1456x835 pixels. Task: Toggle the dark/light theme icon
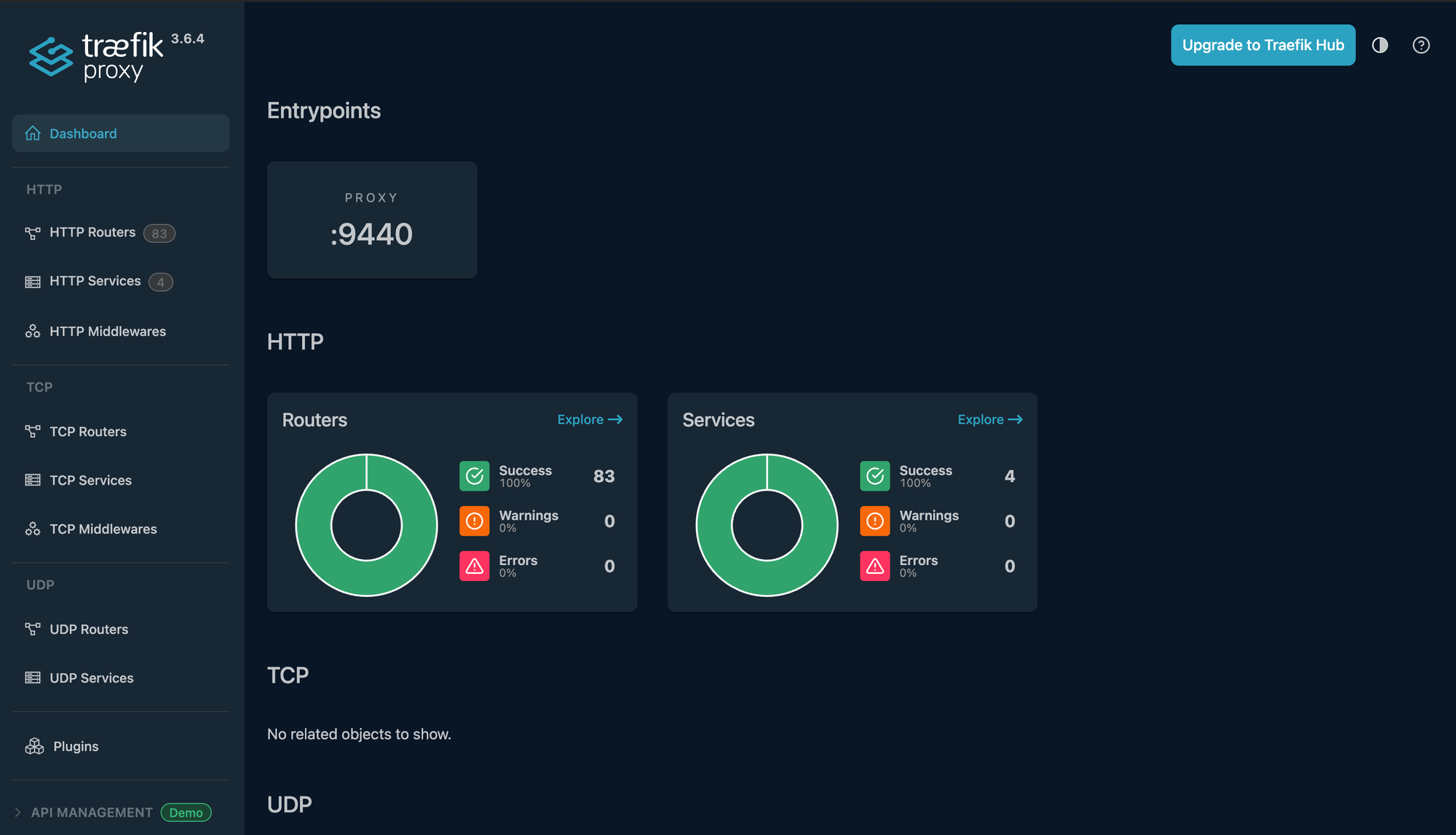pyautogui.click(x=1380, y=45)
